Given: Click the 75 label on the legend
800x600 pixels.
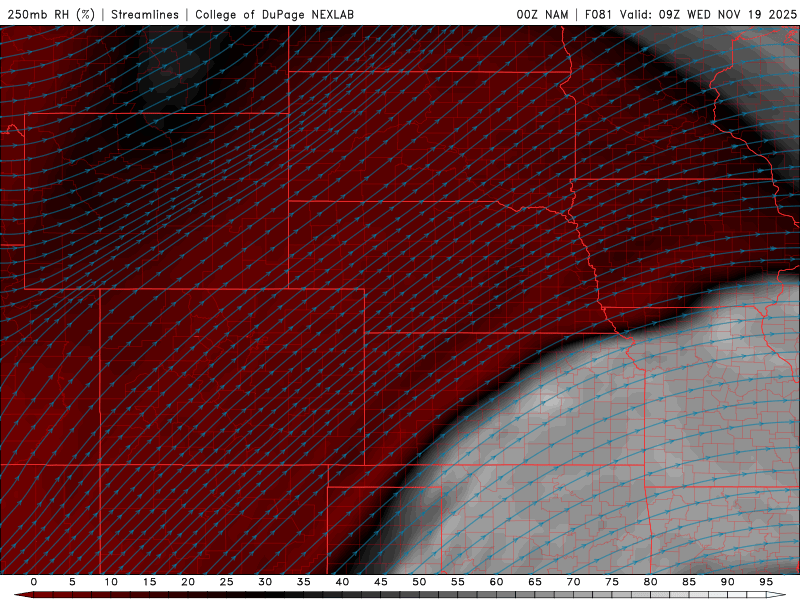Looking at the screenshot, I should 612,582.
